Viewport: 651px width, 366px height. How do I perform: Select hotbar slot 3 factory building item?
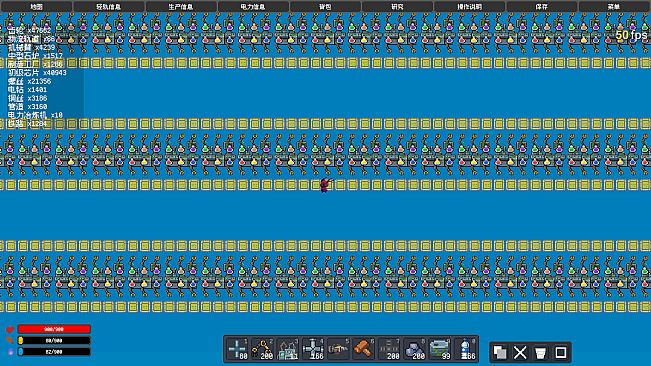tap(288, 349)
